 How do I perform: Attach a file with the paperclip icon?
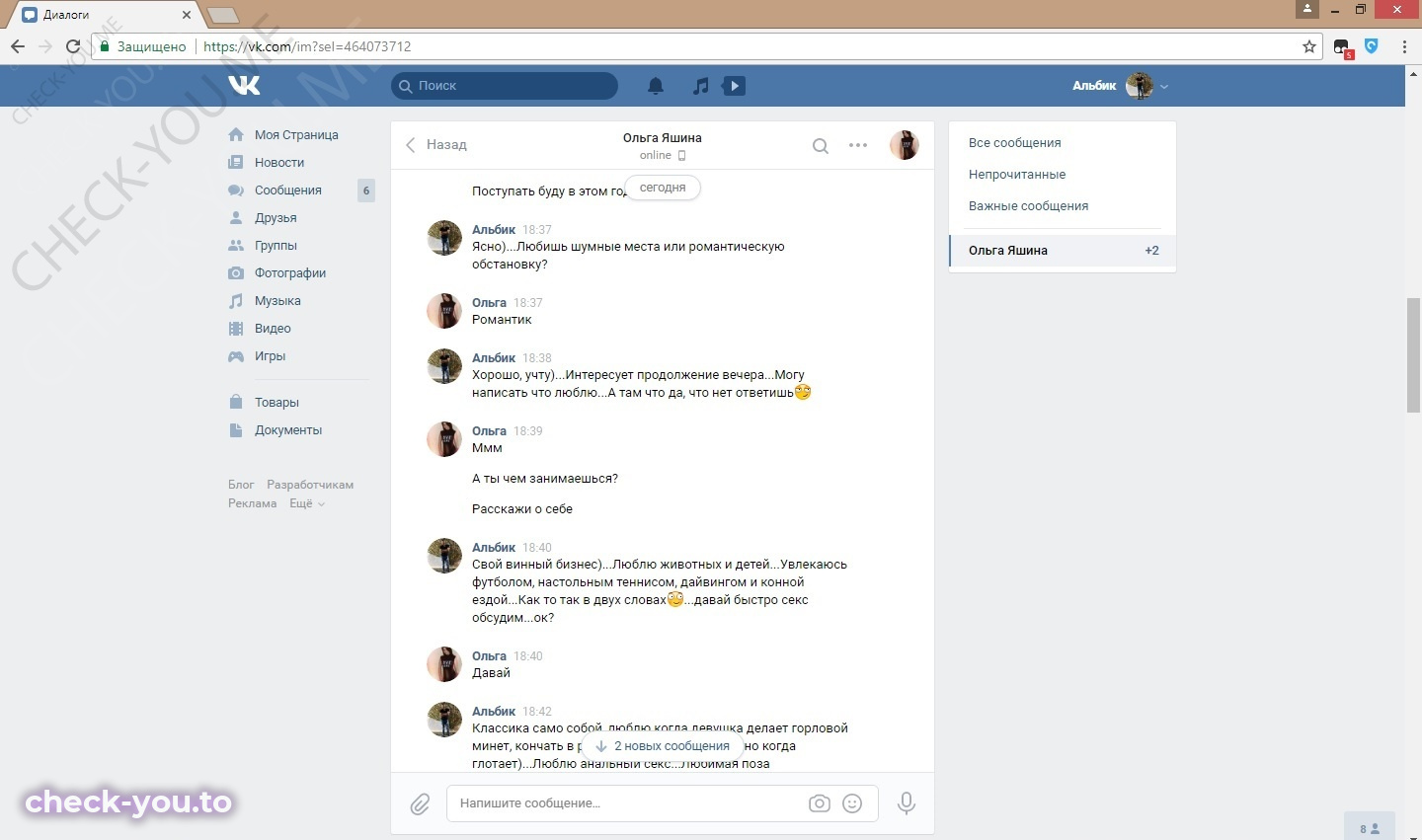[x=420, y=803]
